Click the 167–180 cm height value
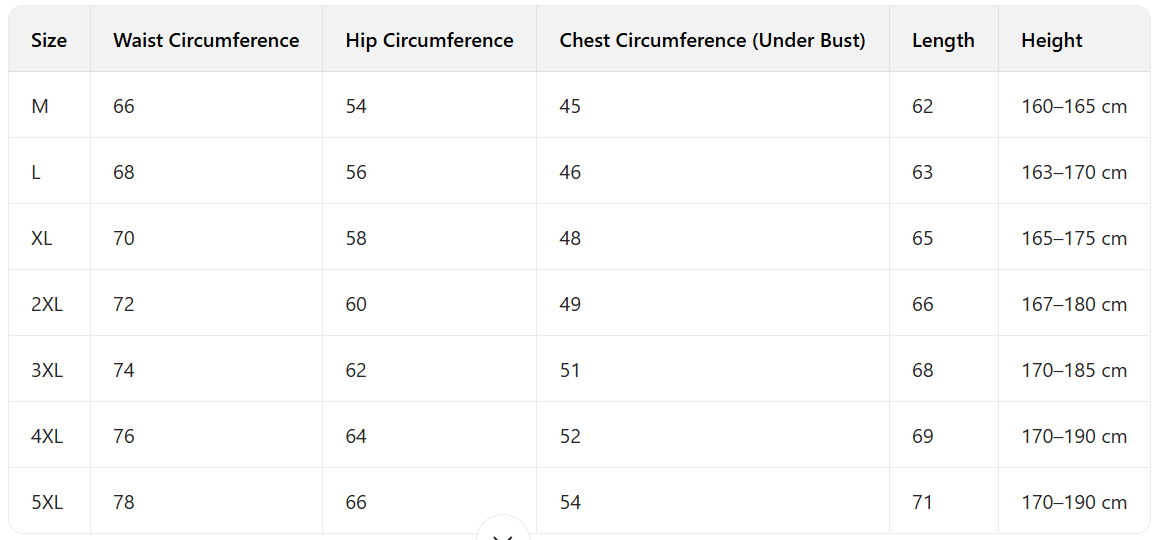 click(x=1074, y=304)
